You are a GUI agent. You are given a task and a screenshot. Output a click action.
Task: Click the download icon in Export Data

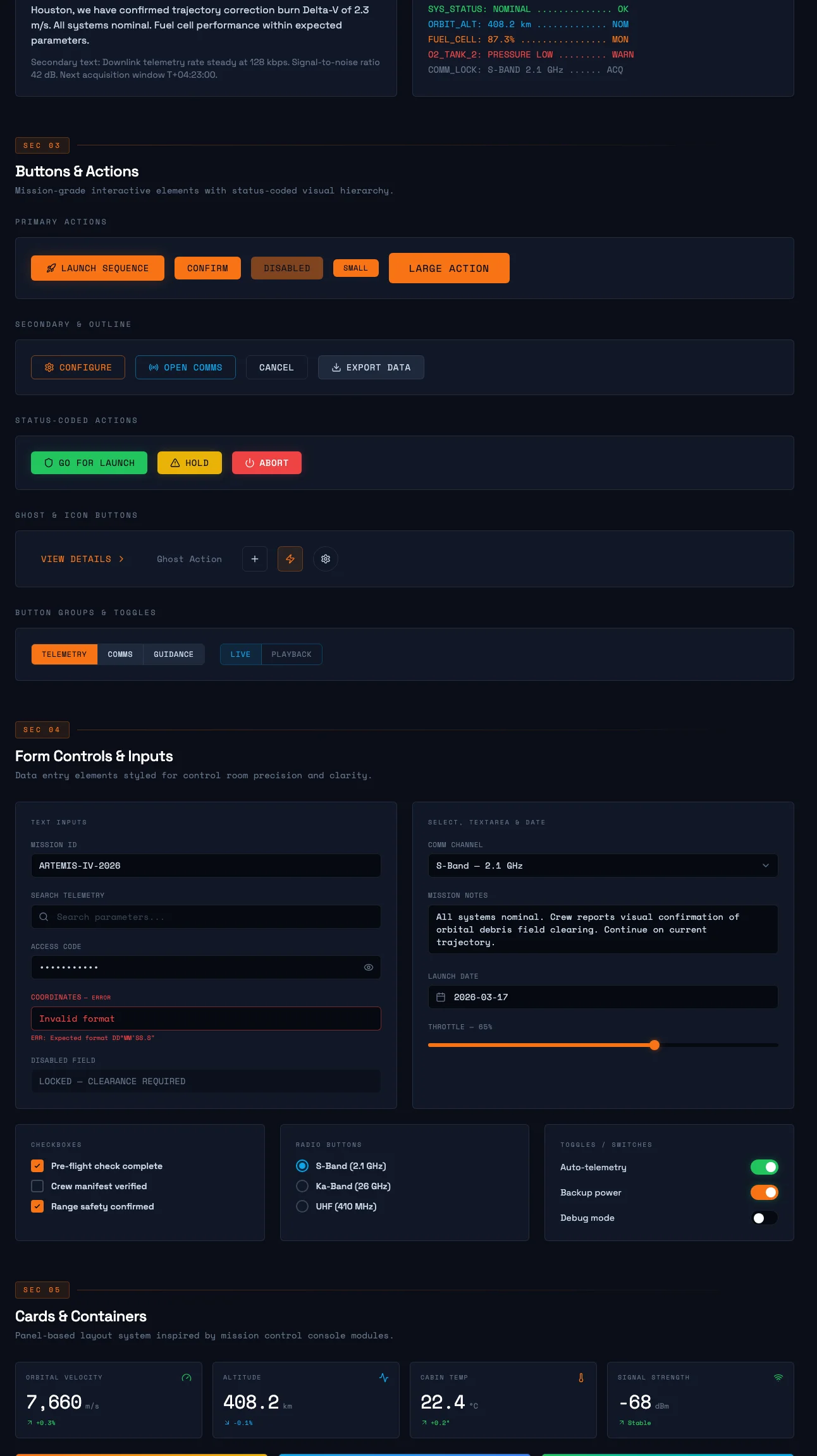[x=336, y=367]
